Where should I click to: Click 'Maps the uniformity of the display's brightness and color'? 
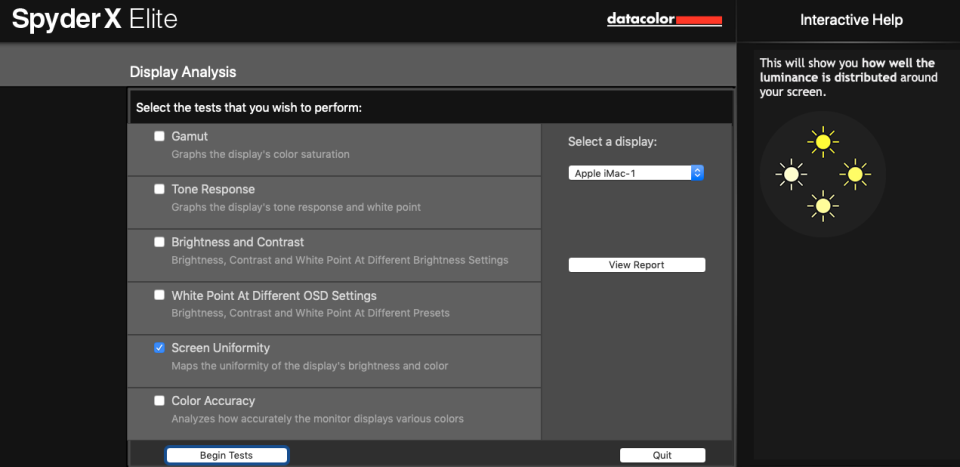coord(310,366)
